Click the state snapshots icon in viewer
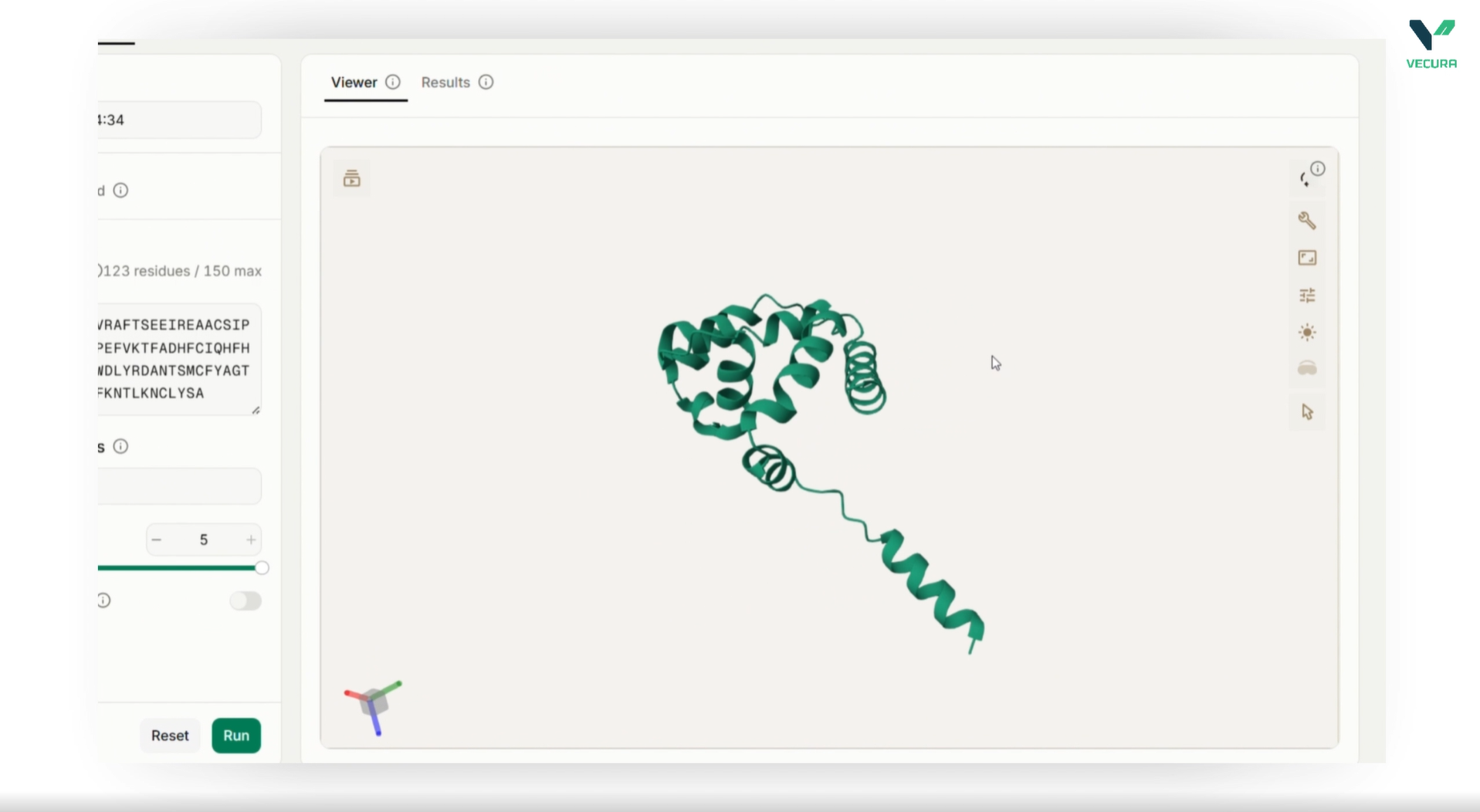The height and width of the screenshot is (812, 1480). (x=352, y=178)
